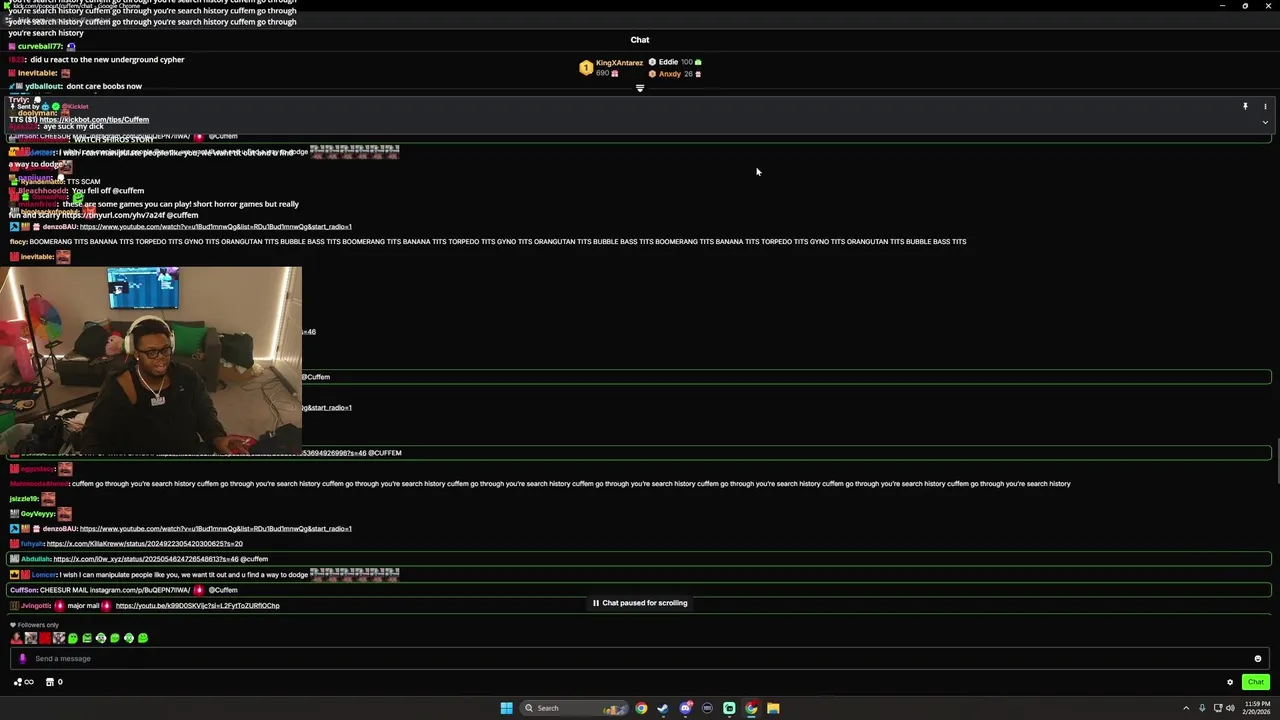Screen dimensions: 1280x720
Task: Collapse the pinned message with the chevron
Action: pyautogui.click(x=1265, y=123)
